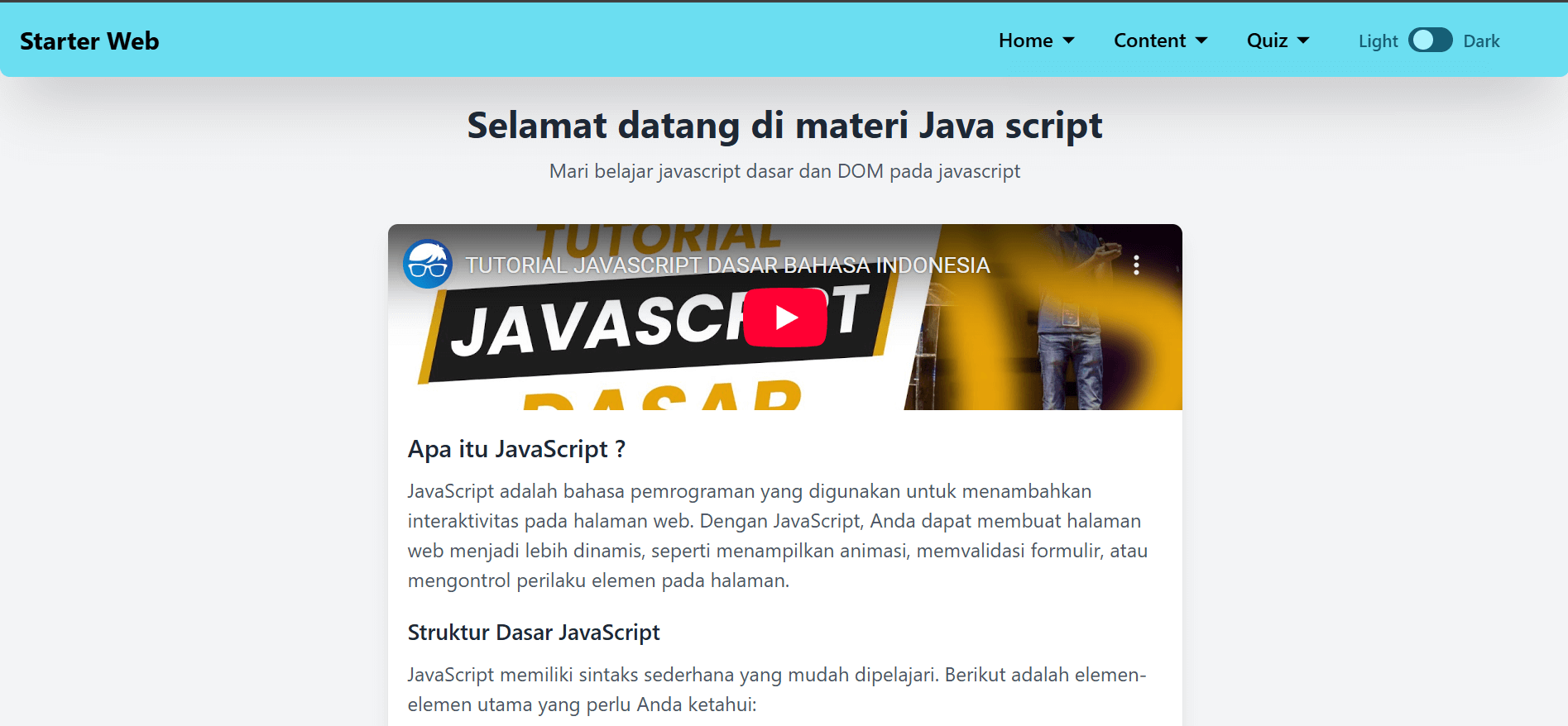
Task: Click the heading Selamat datang di materi Java script
Action: click(784, 126)
